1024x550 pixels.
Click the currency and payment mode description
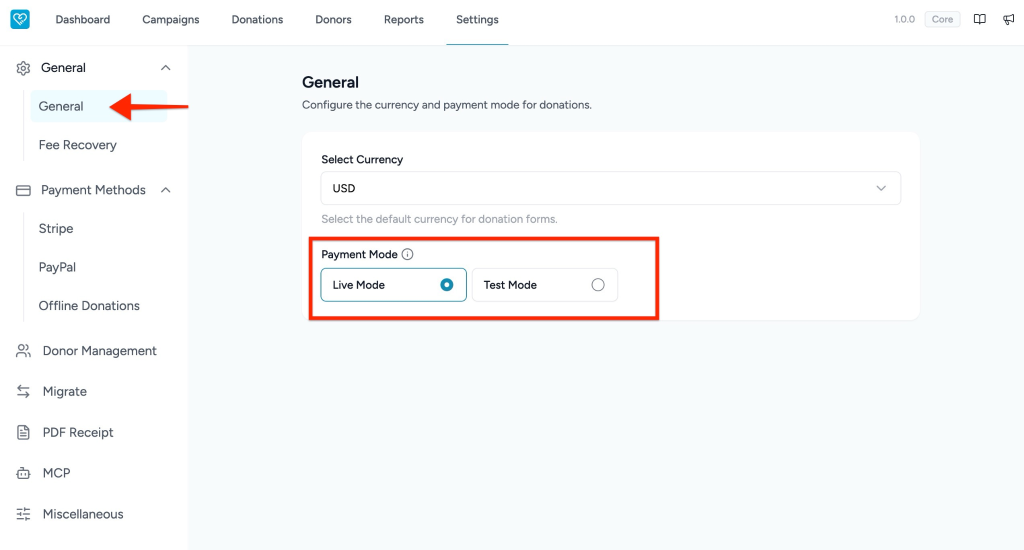pyautogui.click(x=447, y=105)
